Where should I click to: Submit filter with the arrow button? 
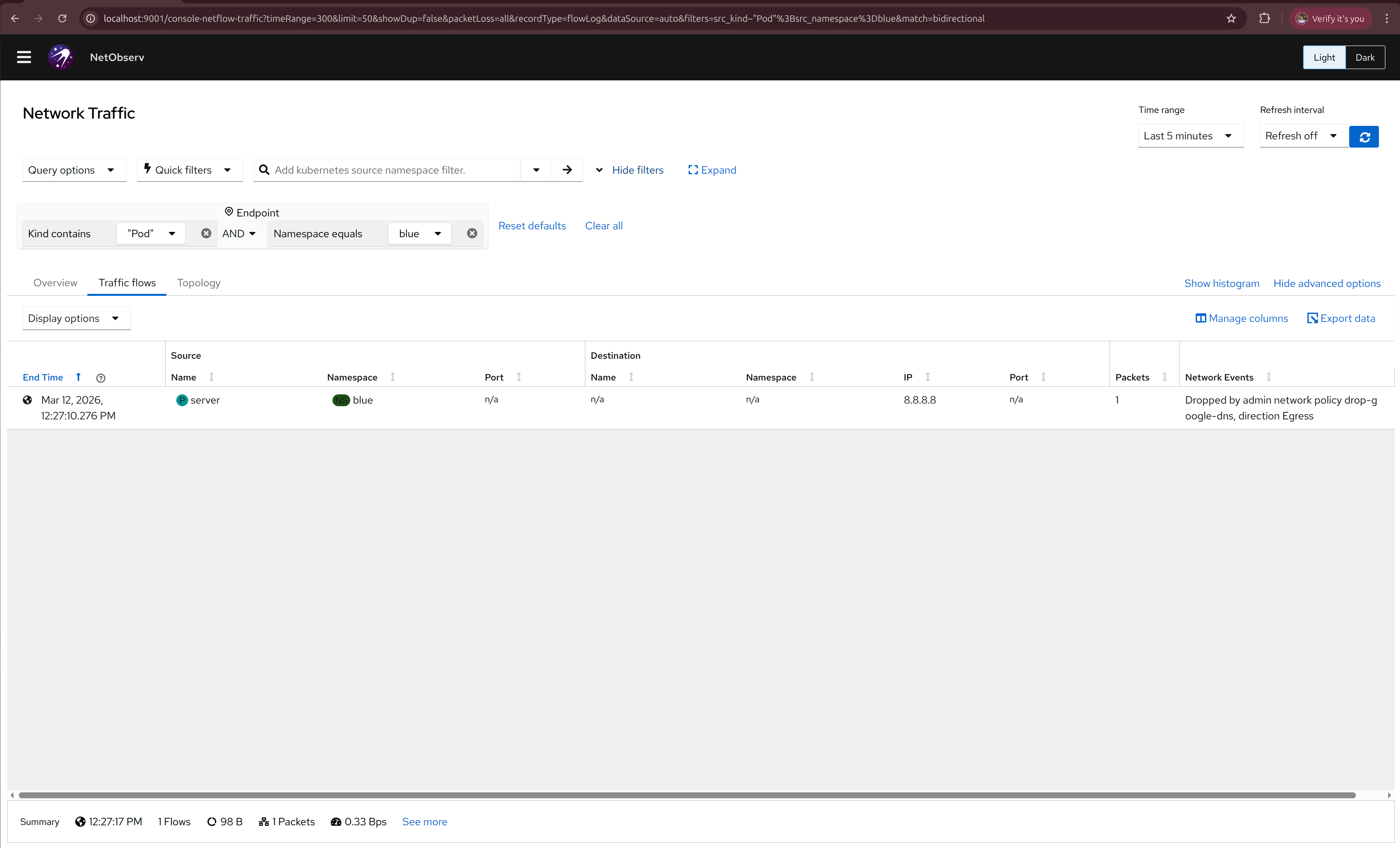pos(567,170)
